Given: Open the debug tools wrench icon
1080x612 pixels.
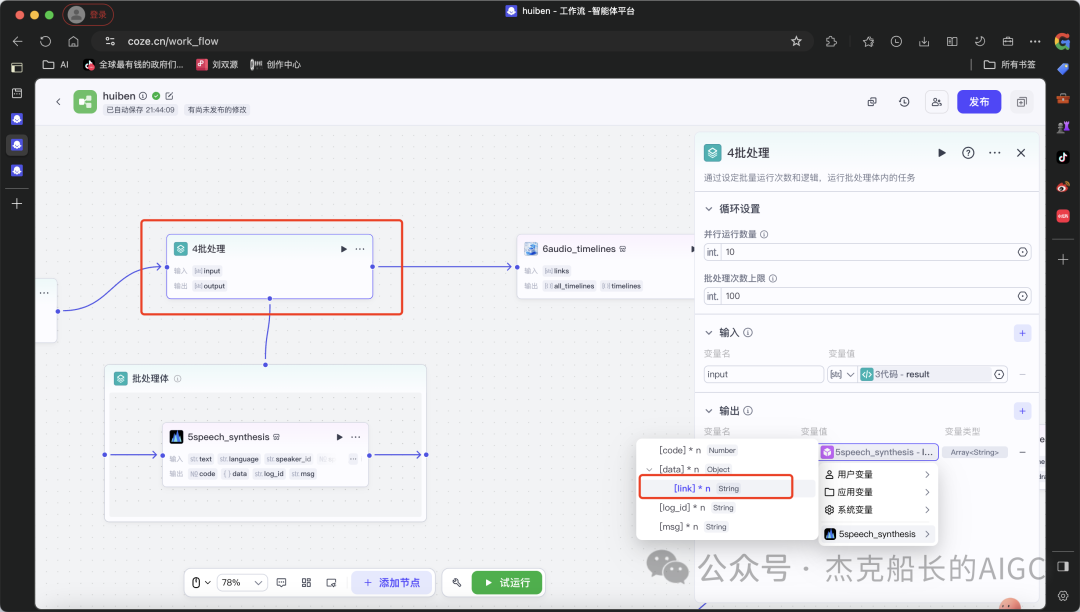Looking at the screenshot, I should click(457, 582).
